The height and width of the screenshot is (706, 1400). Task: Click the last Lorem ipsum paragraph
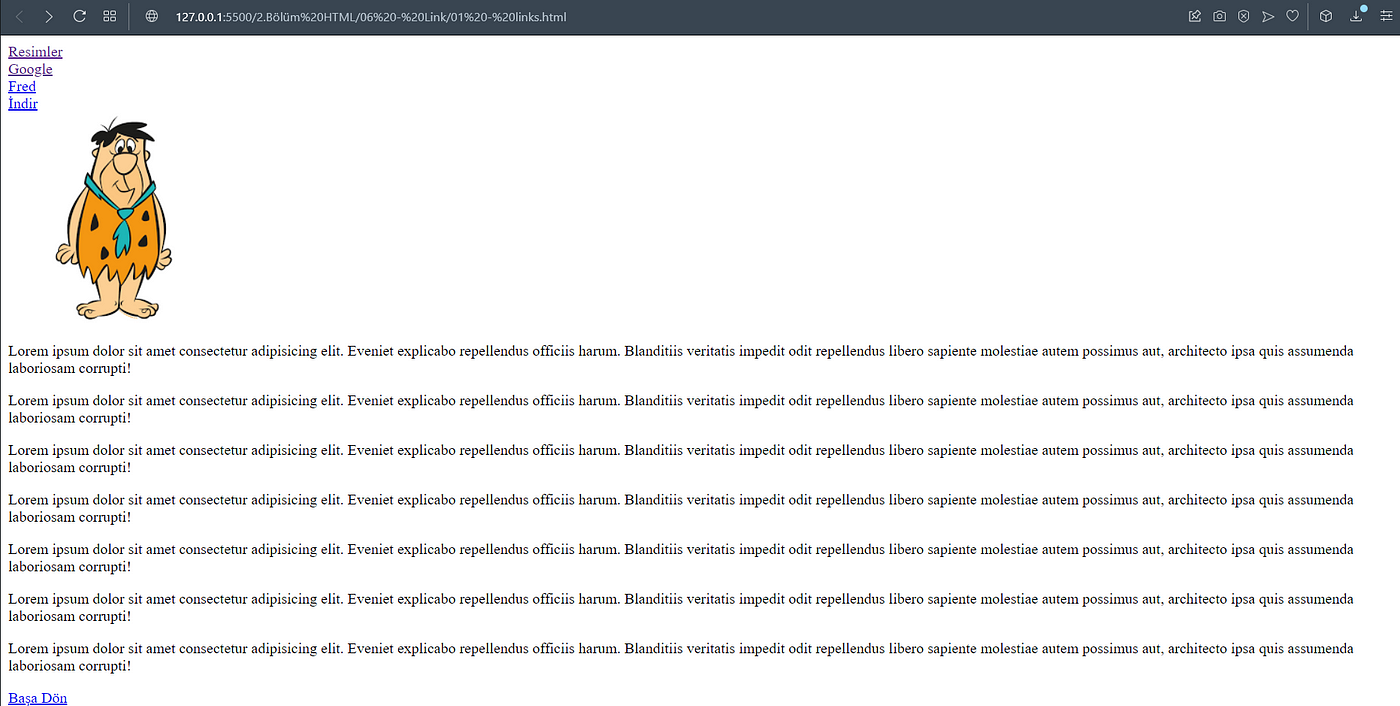(681, 657)
